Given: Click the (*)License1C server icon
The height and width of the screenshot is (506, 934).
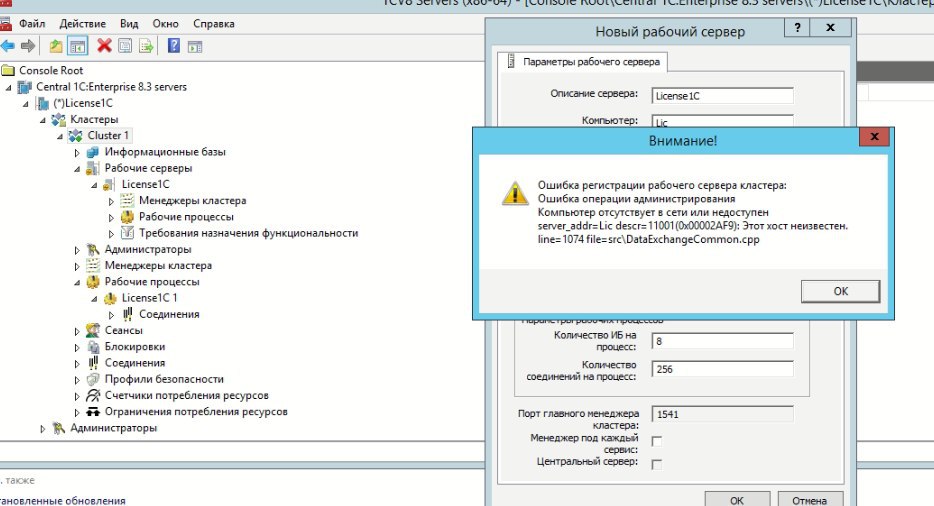Looking at the screenshot, I should click(x=42, y=104).
